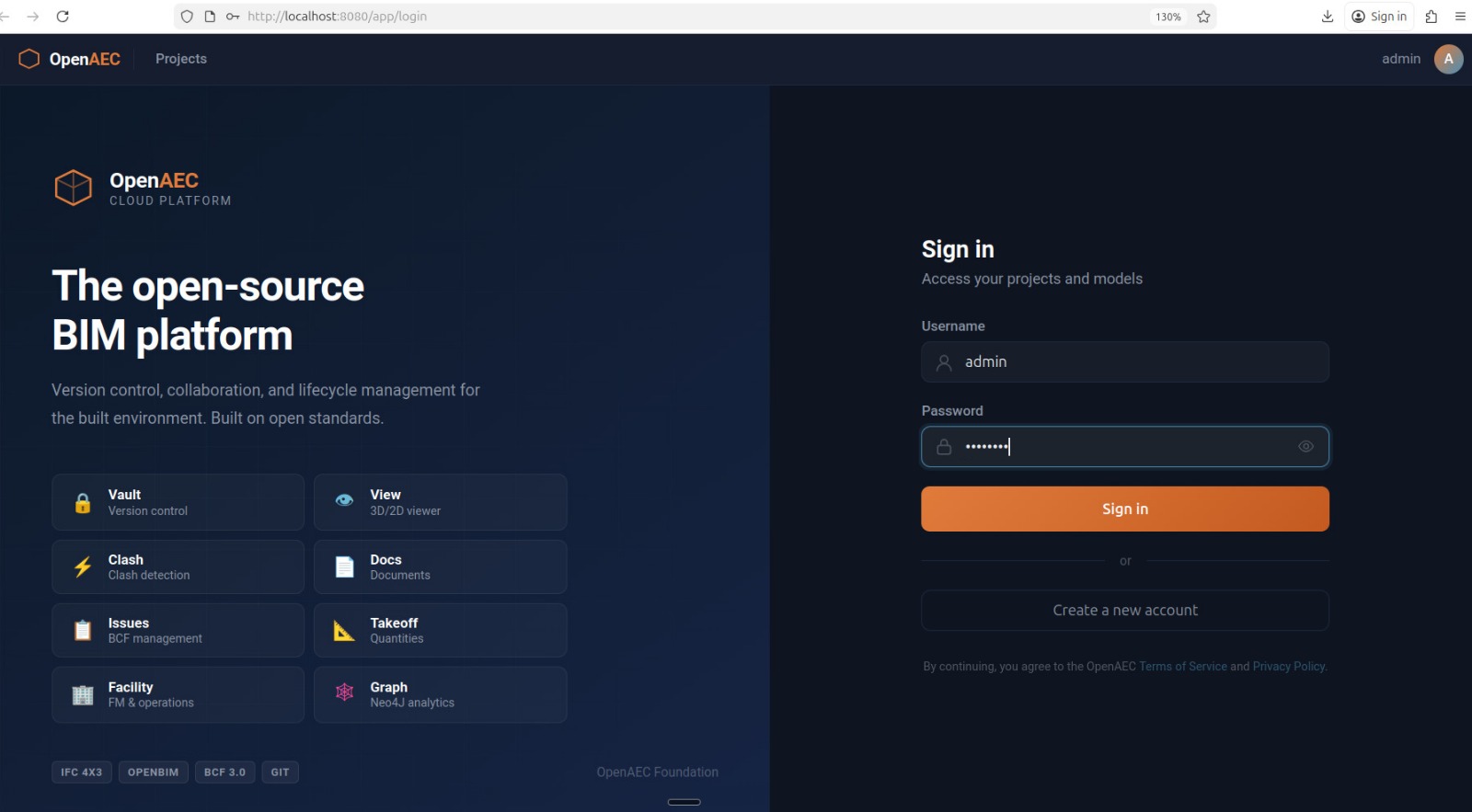
Task: Open the Privacy Policy link
Action: click(1289, 667)
